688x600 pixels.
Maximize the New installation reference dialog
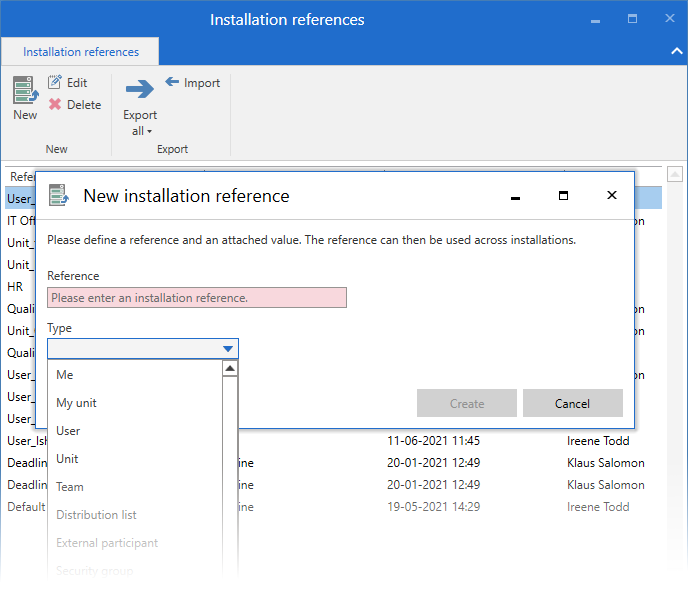tap(563, 196)
